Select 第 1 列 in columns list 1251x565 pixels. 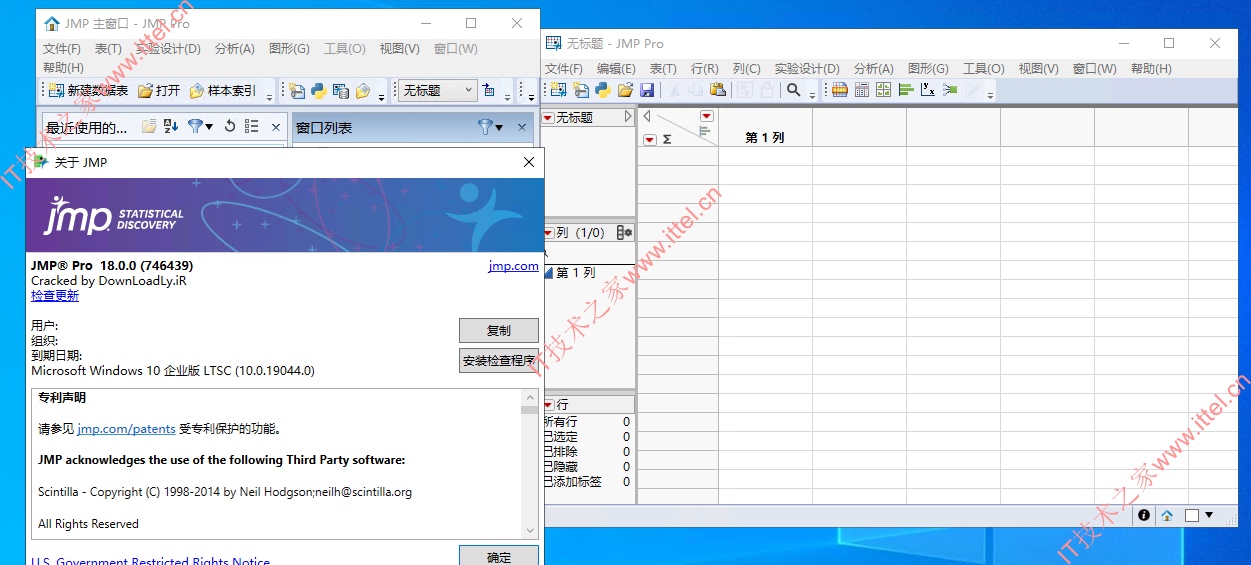(575, 273)
